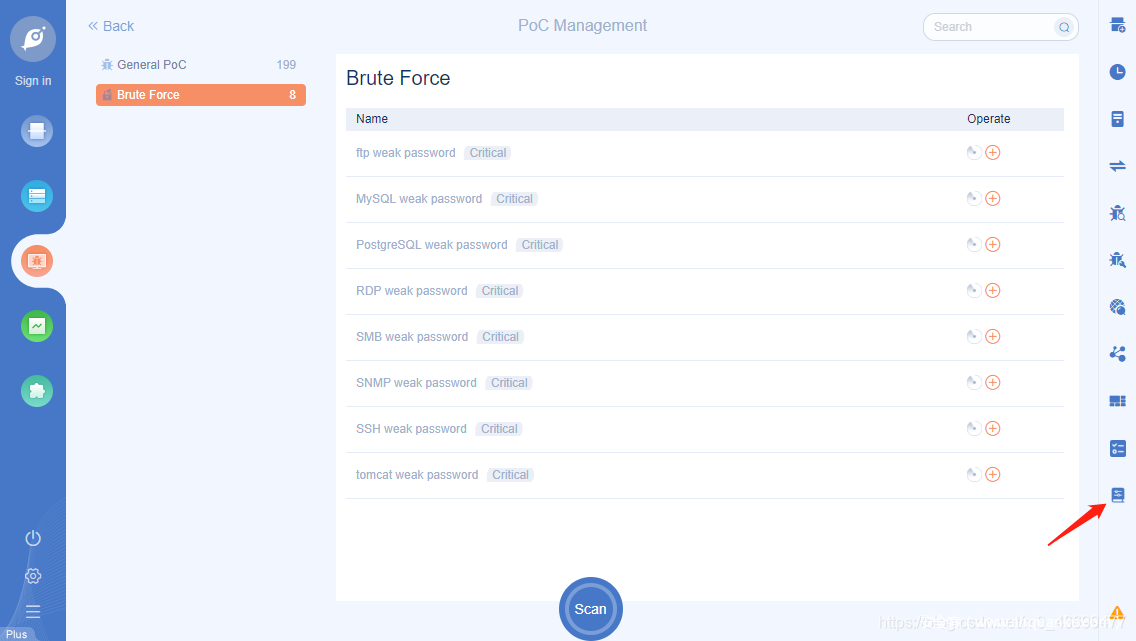
Task: Click Sign in below the logo
Action: tap(33, 81)
